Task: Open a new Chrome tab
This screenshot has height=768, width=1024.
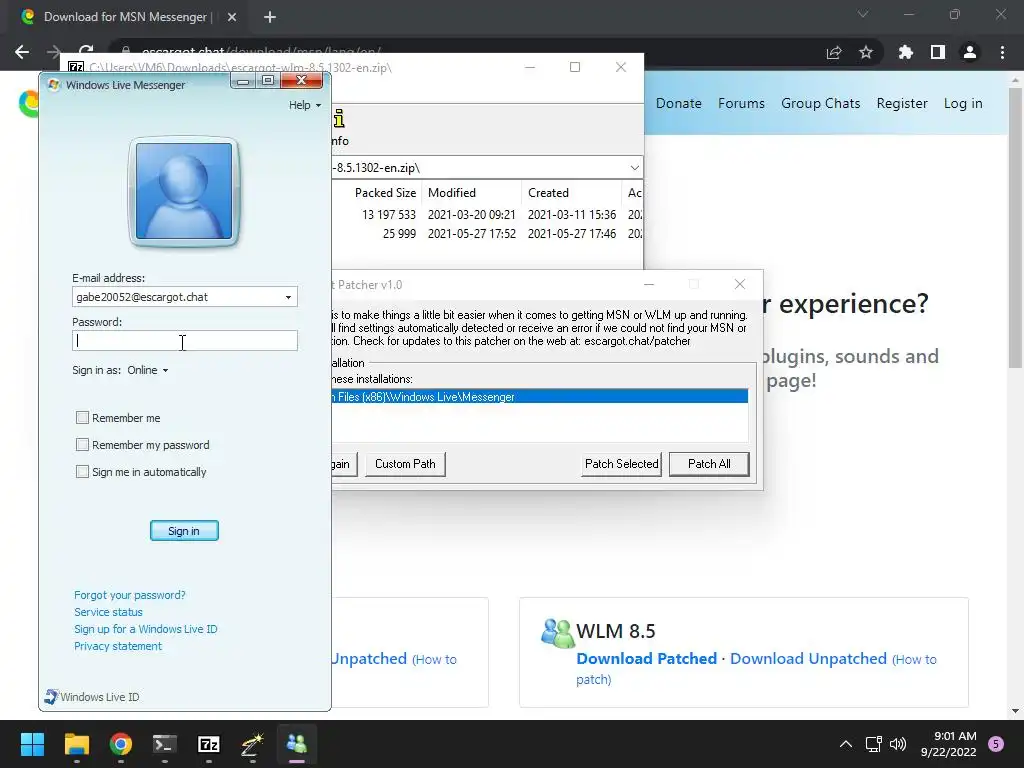Action: point(270,18)
